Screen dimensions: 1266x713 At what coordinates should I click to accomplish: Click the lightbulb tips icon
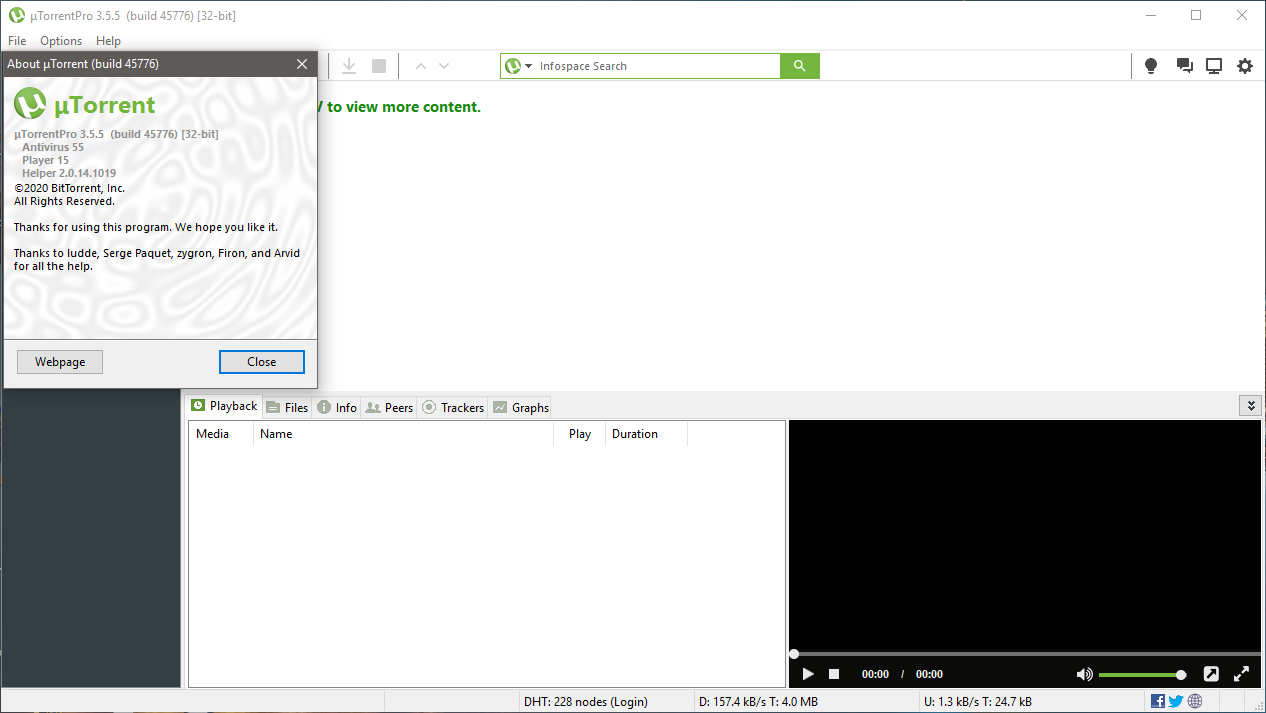1151,66
